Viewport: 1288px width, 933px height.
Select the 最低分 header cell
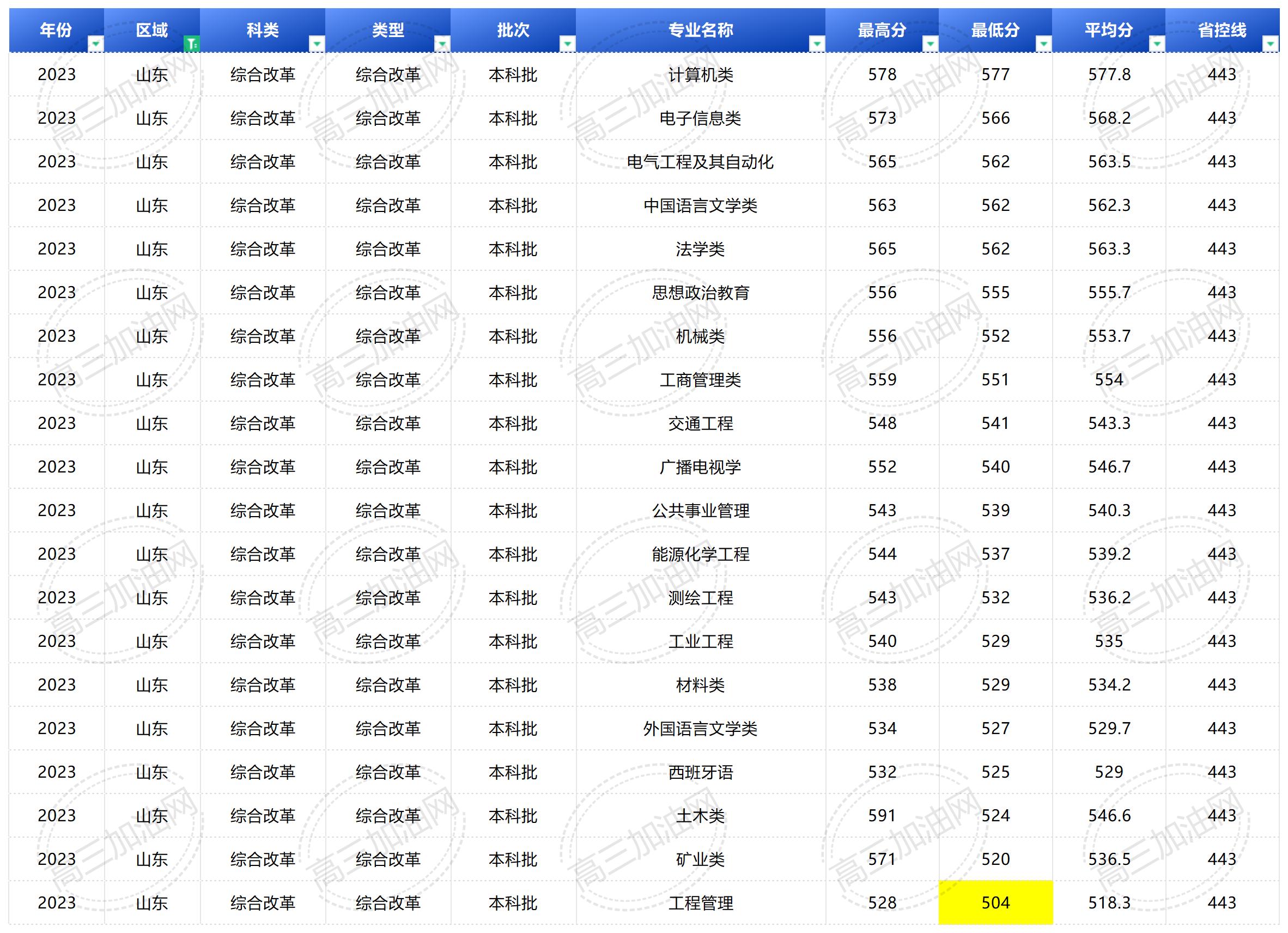point(995,30)
